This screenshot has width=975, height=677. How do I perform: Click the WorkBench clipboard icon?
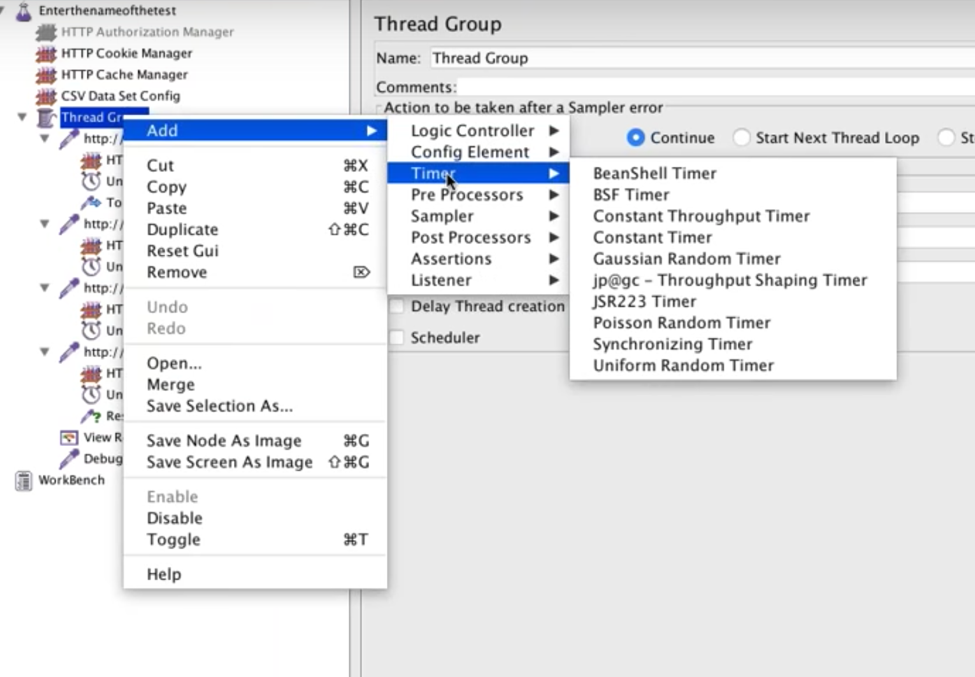point(23,481)
